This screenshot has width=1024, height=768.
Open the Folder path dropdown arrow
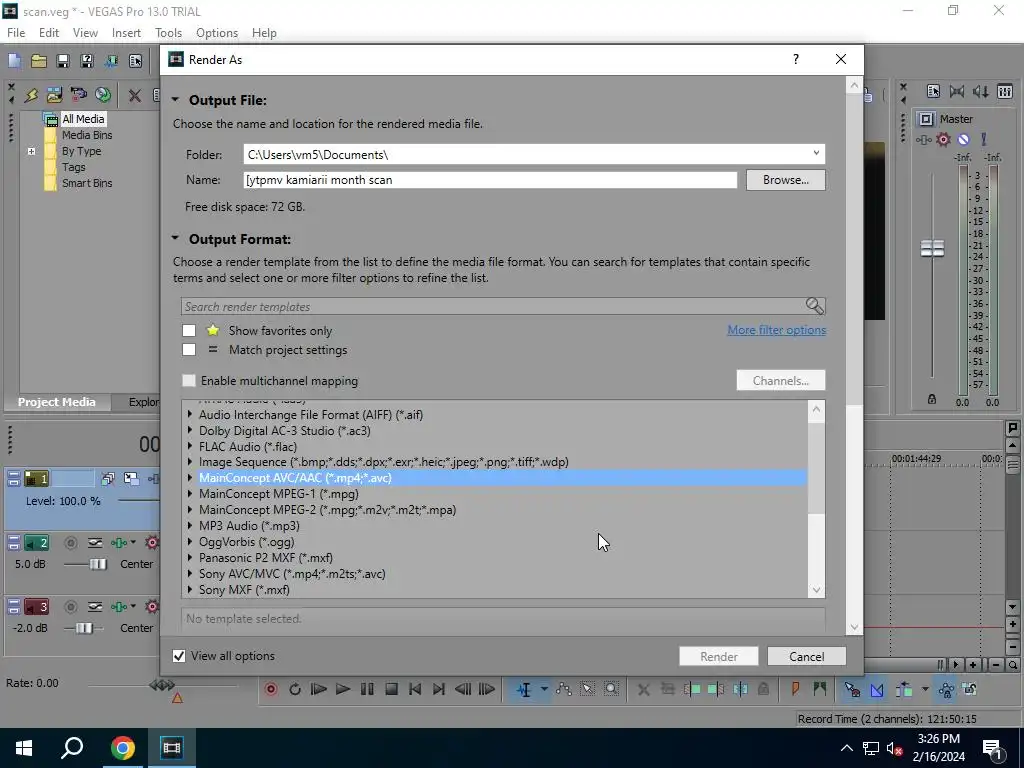[816, 153]
